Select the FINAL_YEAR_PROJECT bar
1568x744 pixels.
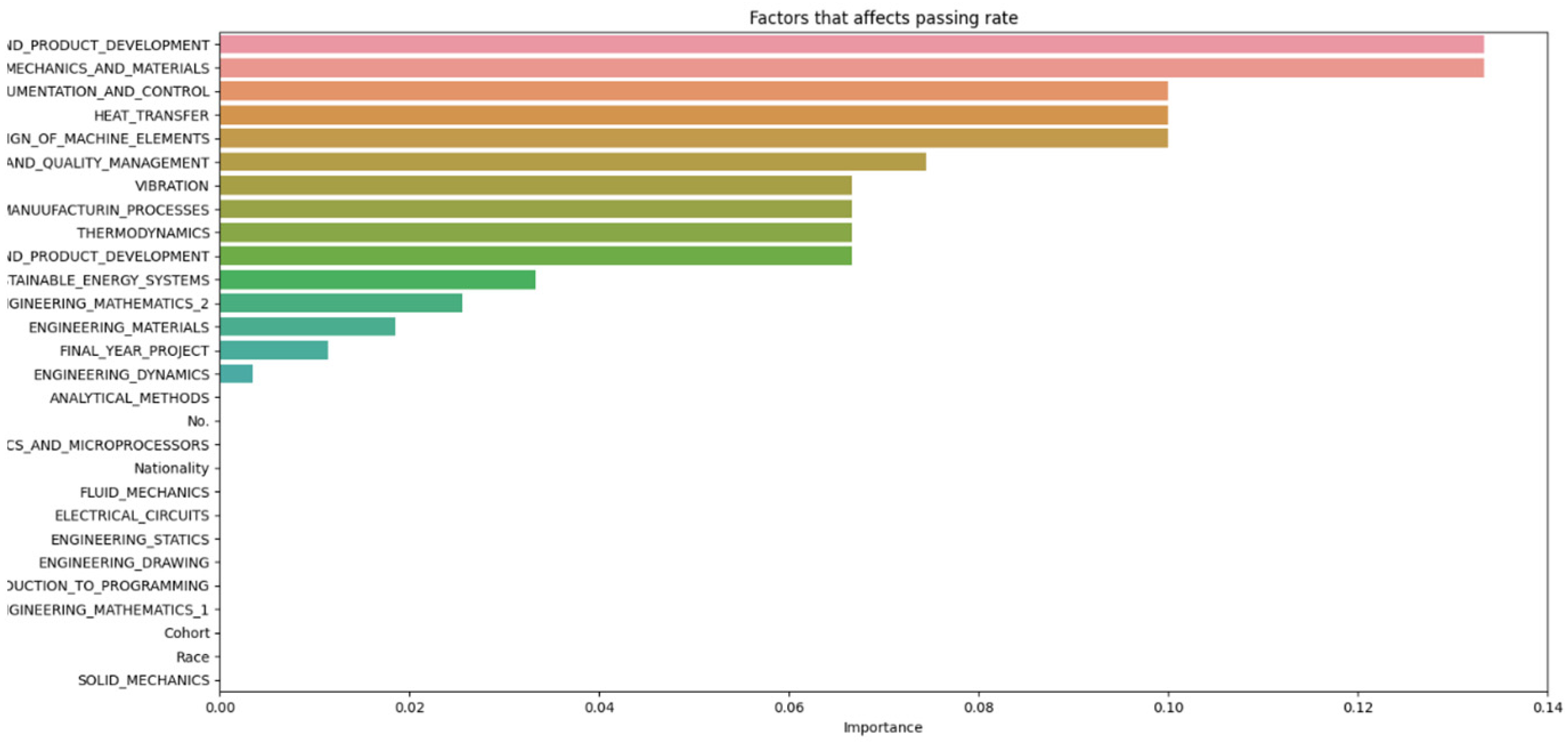tap(274, 350)
